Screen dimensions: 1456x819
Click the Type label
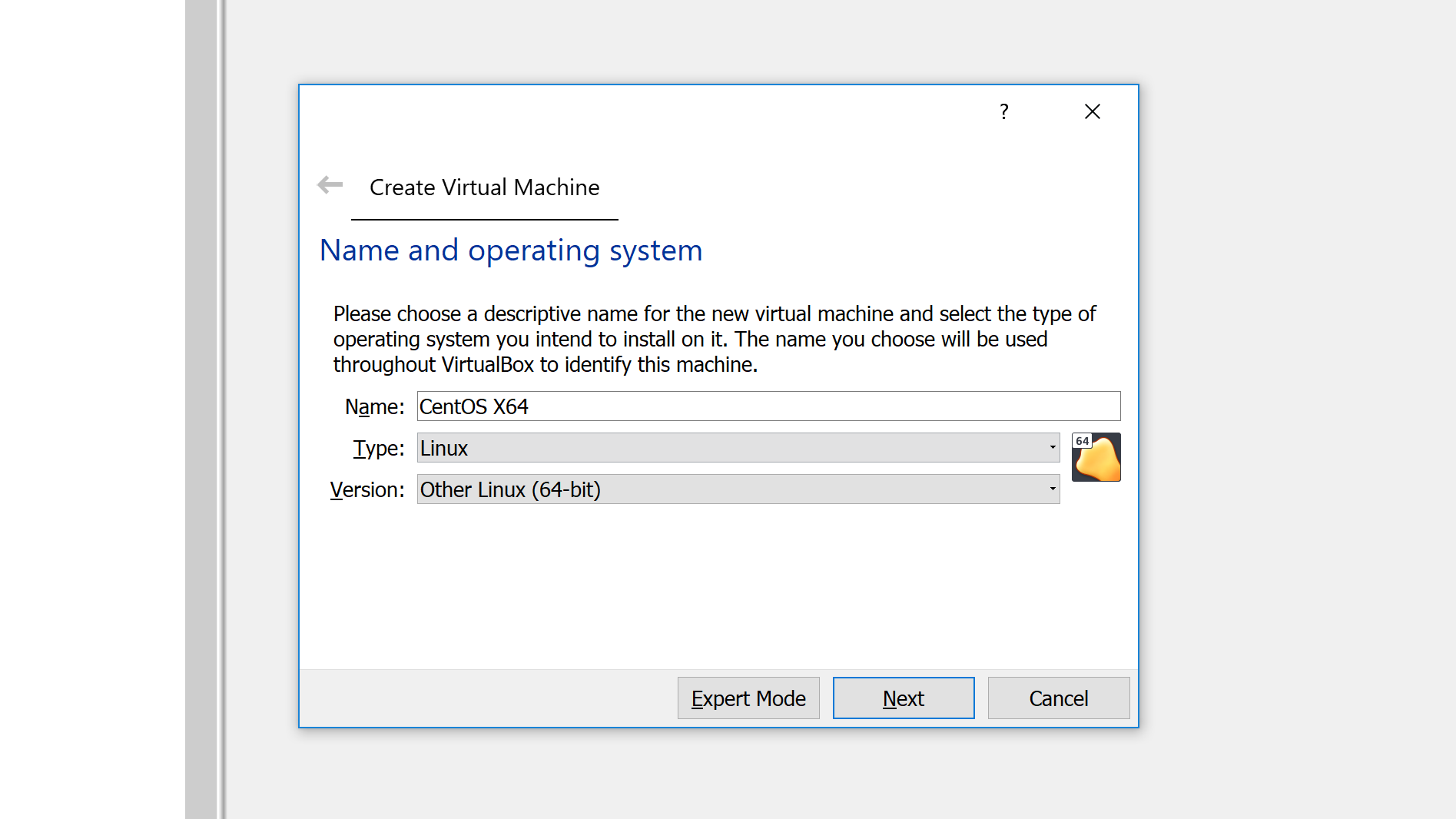(378, 448)
